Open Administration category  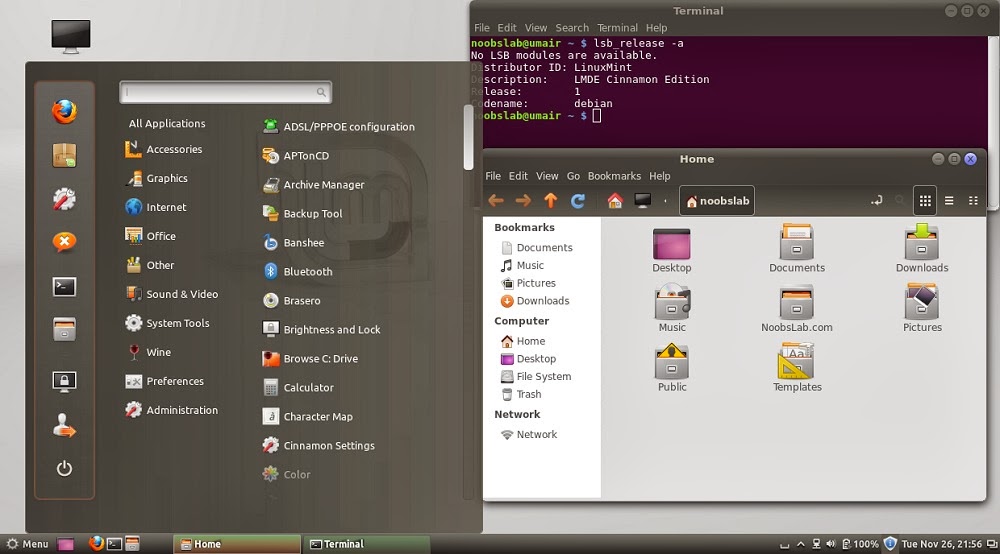172,410
